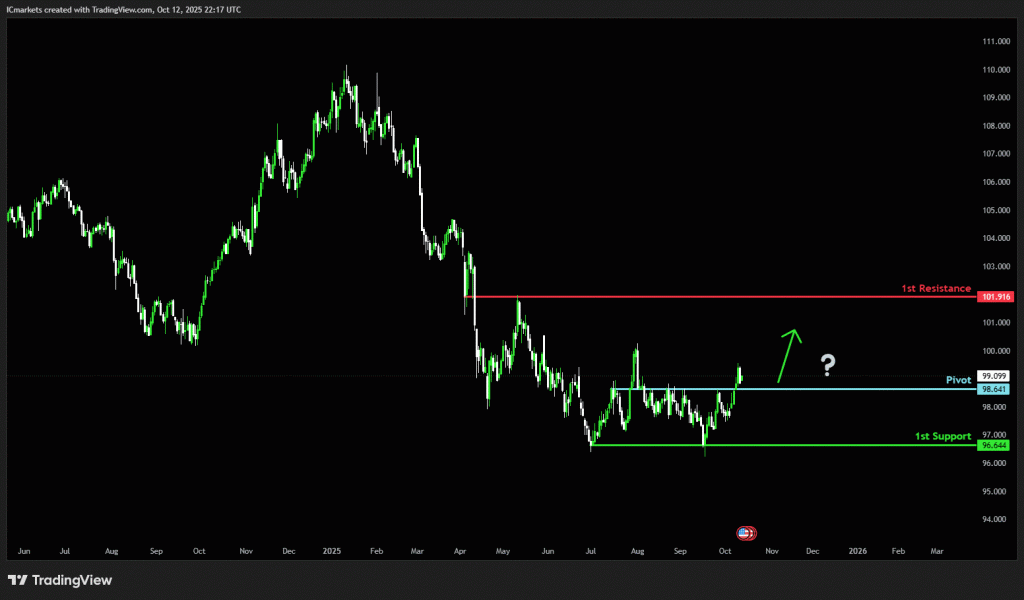This screenshot has width=1024, height=600.
Task: Click the TradingView wordmark at the bottom
Action: [72, 580]
